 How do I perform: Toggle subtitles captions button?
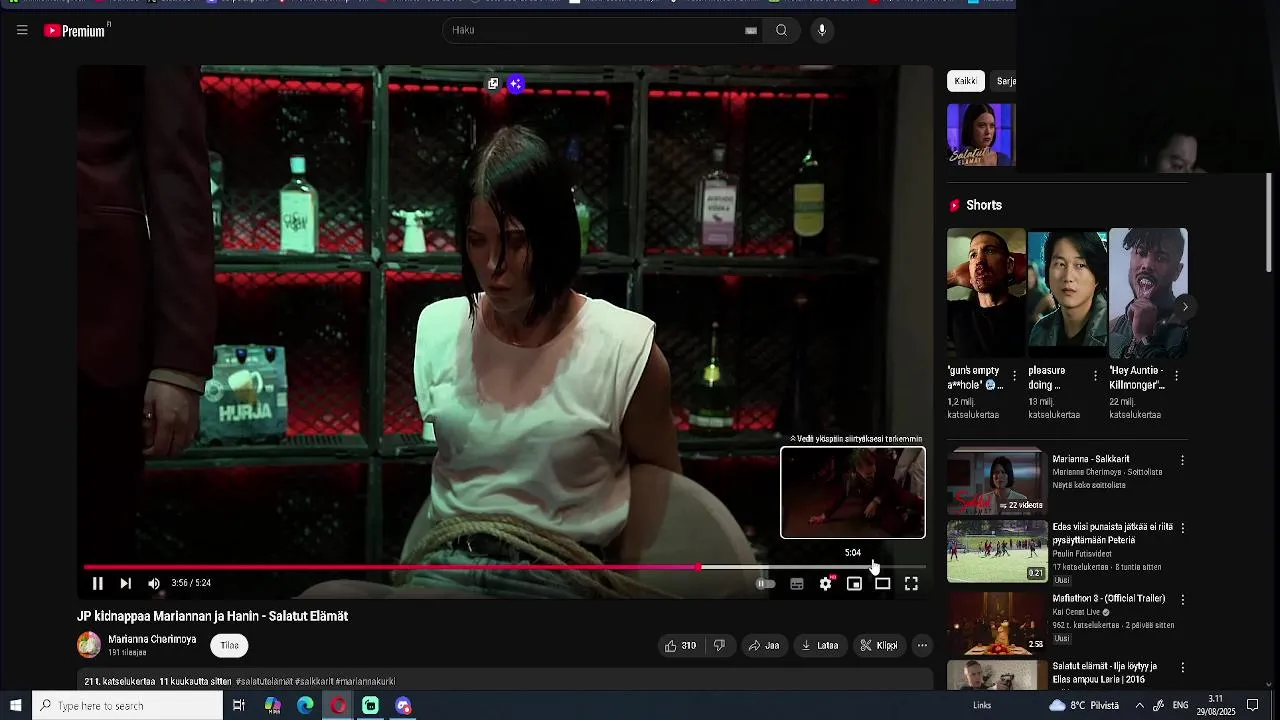[797, 584]
